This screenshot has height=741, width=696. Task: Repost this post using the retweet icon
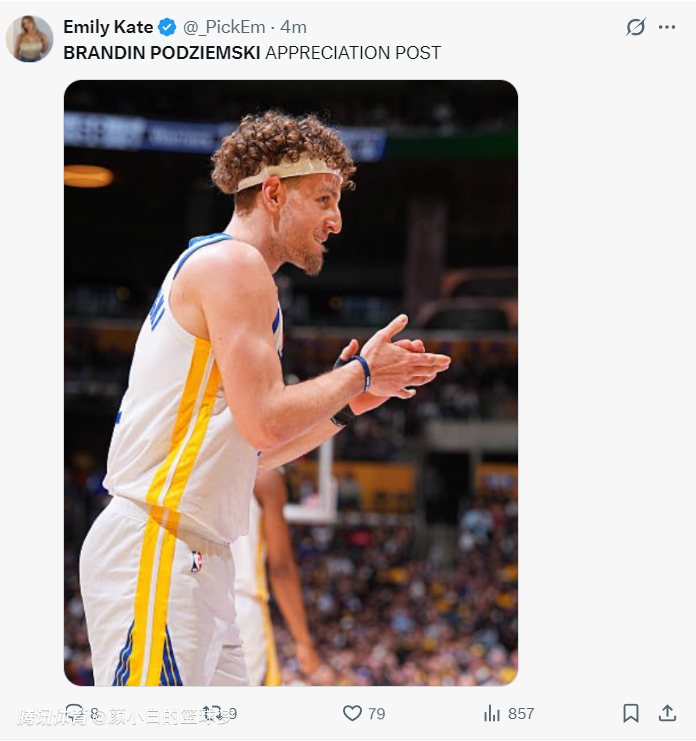point(212,713)
